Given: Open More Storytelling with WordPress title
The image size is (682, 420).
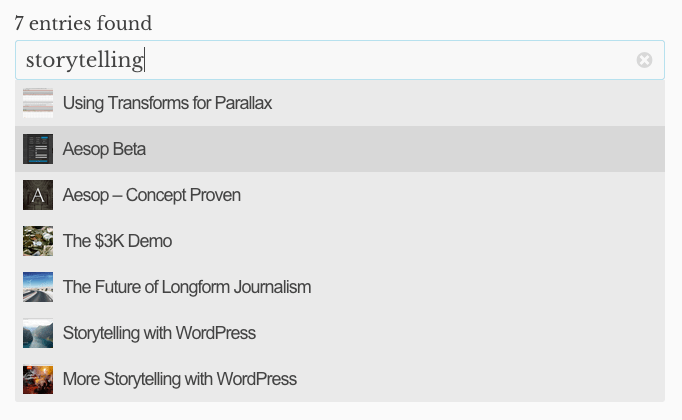Looking at the screenshot, I should [x=180, y=380].
